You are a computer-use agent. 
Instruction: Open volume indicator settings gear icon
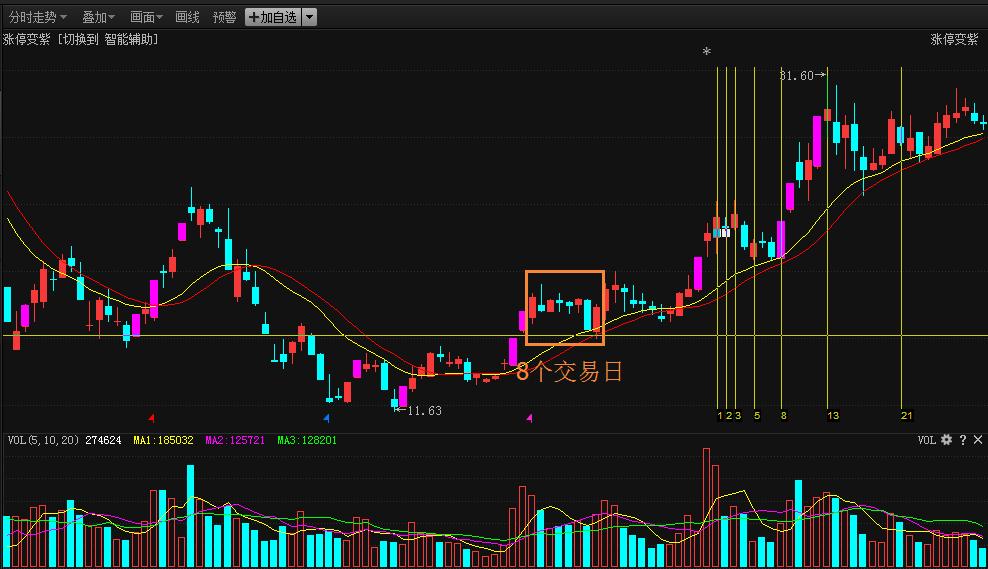tap(946, 440)
